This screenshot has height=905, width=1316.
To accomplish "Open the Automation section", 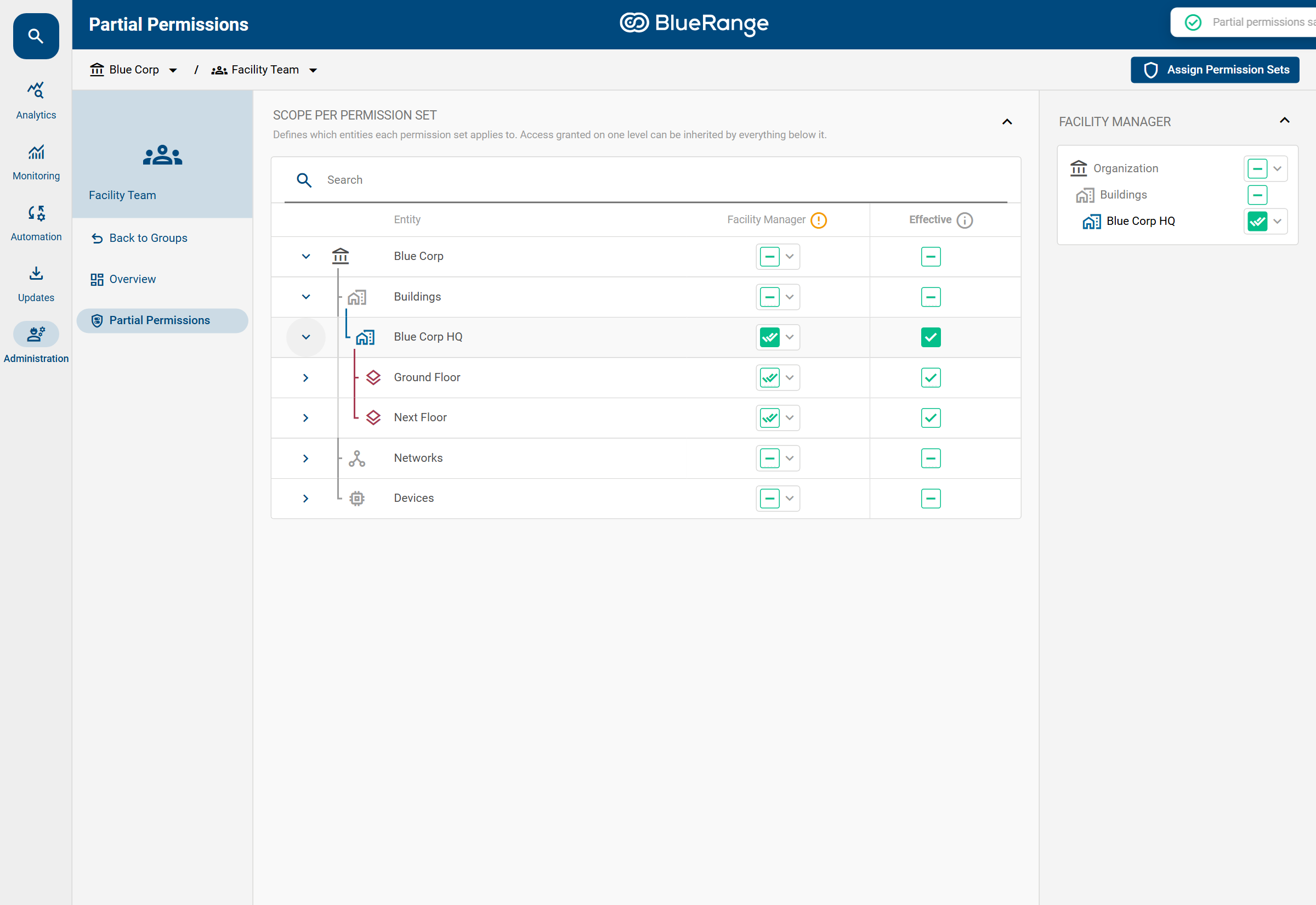I will pos(36,222).
